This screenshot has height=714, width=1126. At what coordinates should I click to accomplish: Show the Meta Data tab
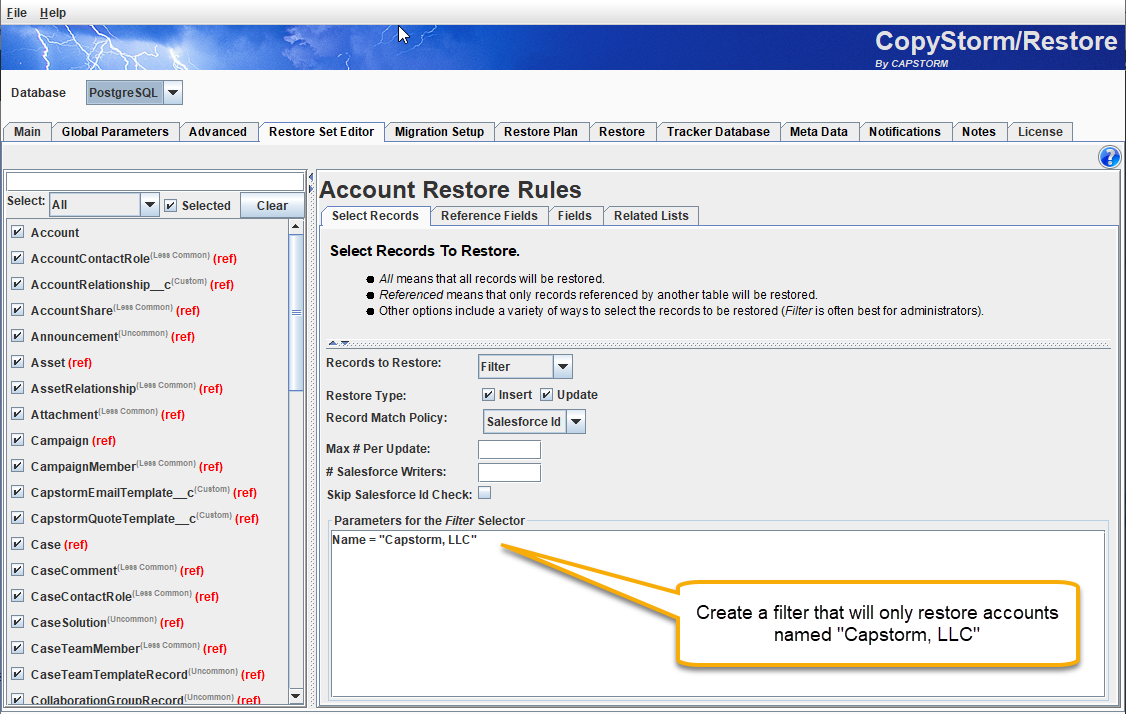coord(819,131)
